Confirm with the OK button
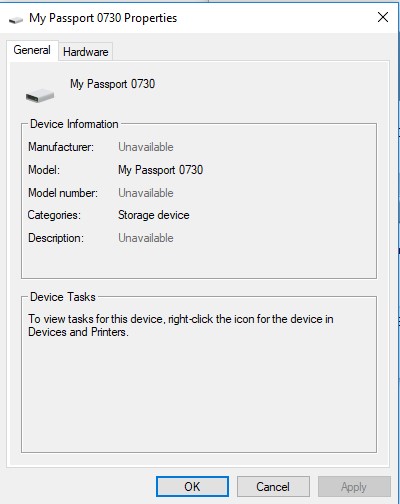Viewport: 400px width, 504px height. click(192, 486)
